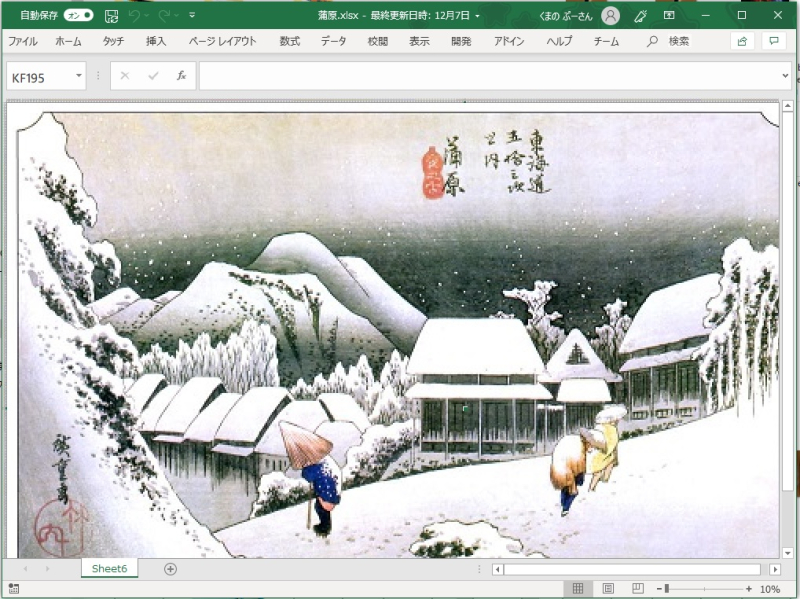Click horizontal scrollbar left arrow

[x=497, y=569]
